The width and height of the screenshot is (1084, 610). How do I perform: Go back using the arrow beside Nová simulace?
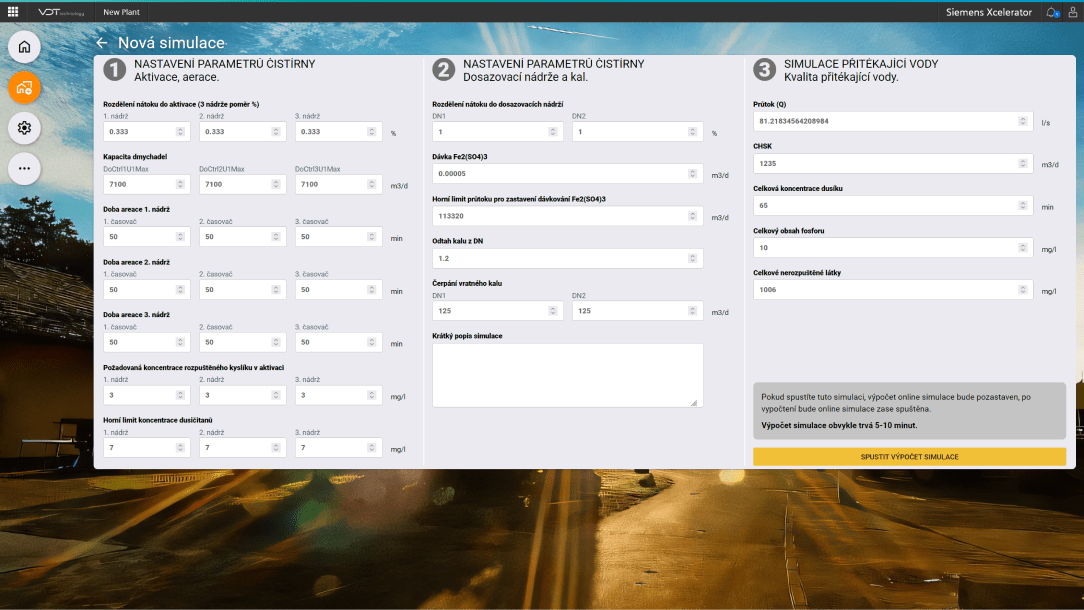click(101, 43)
